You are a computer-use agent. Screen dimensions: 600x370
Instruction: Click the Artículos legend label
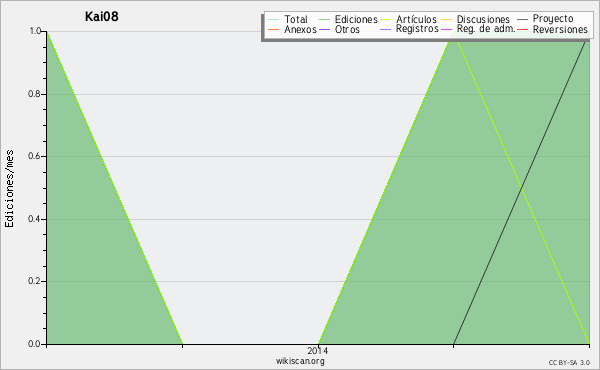click(416, 19)
